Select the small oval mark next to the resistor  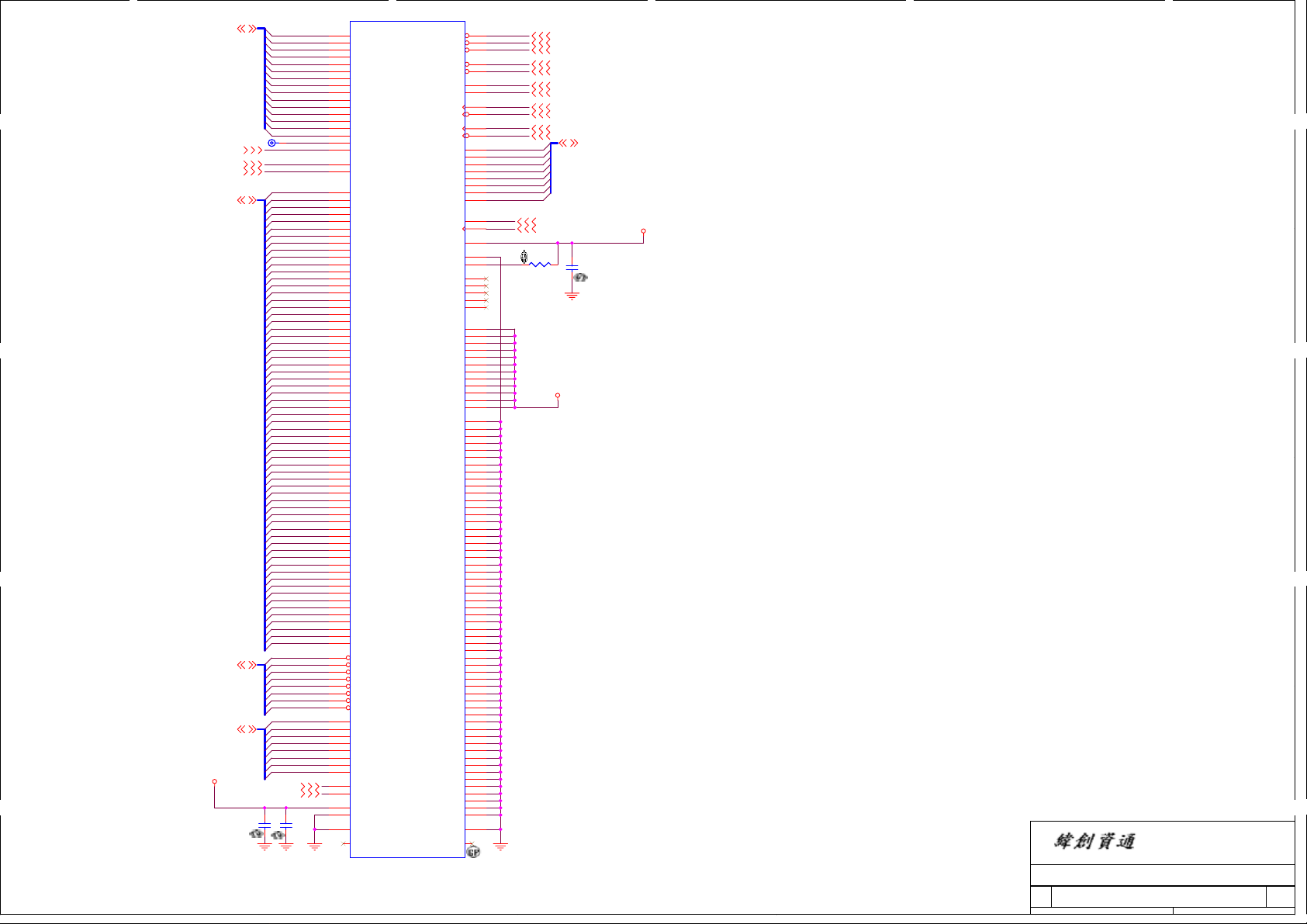point(524,257)
